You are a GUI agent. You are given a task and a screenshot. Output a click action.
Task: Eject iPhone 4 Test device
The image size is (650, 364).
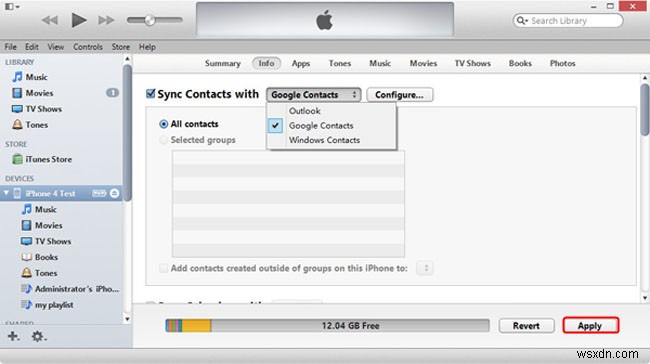tap(114, 193)
